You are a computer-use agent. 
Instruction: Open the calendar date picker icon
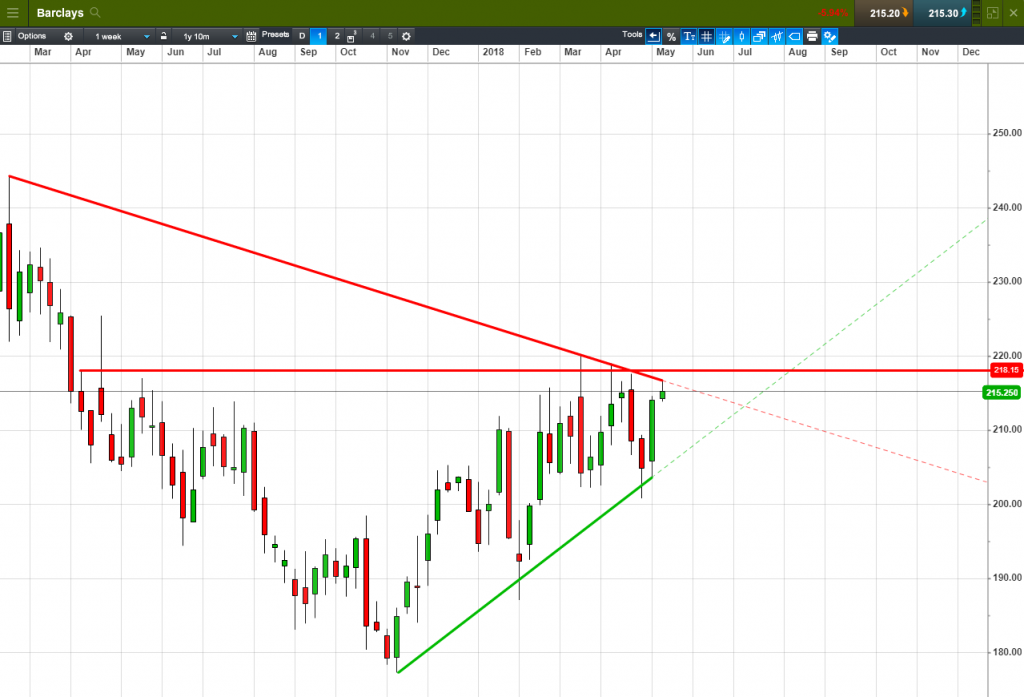click(x=251, y=37)
